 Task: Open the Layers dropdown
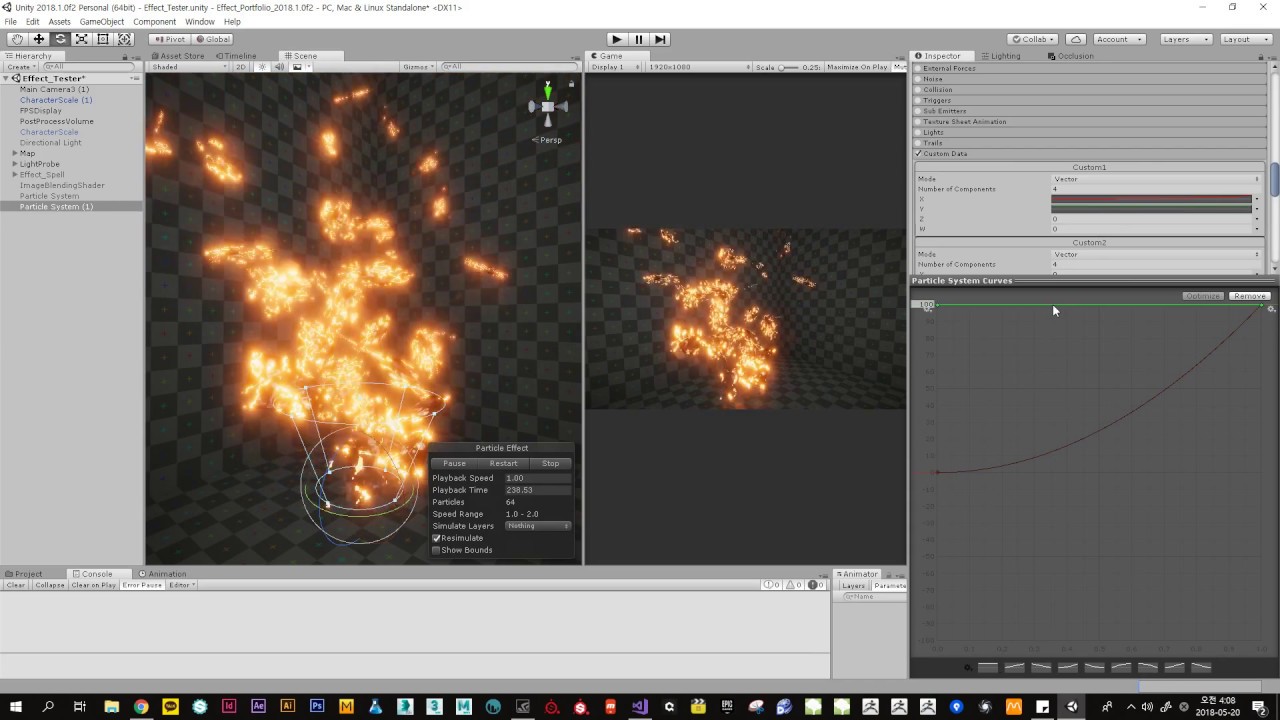click(x=1186, y=39)
